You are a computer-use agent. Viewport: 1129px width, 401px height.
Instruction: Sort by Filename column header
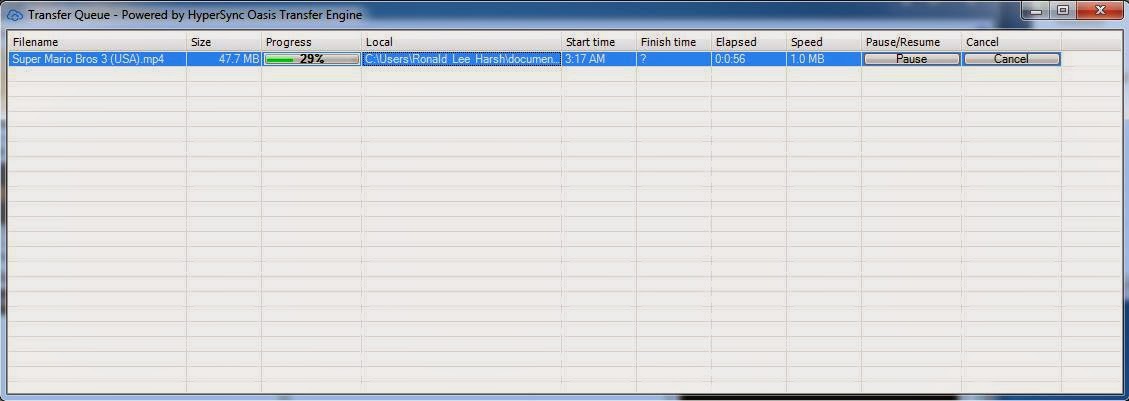(x=96, y=42)
